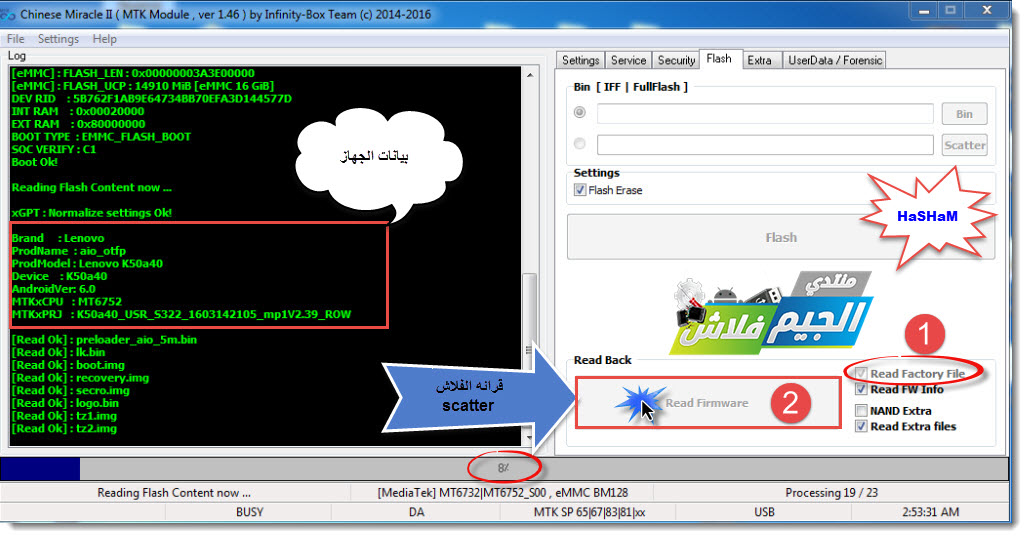Switch to the Service tab
This screenshot has width=1027, height=538.
tap(628, 60)
